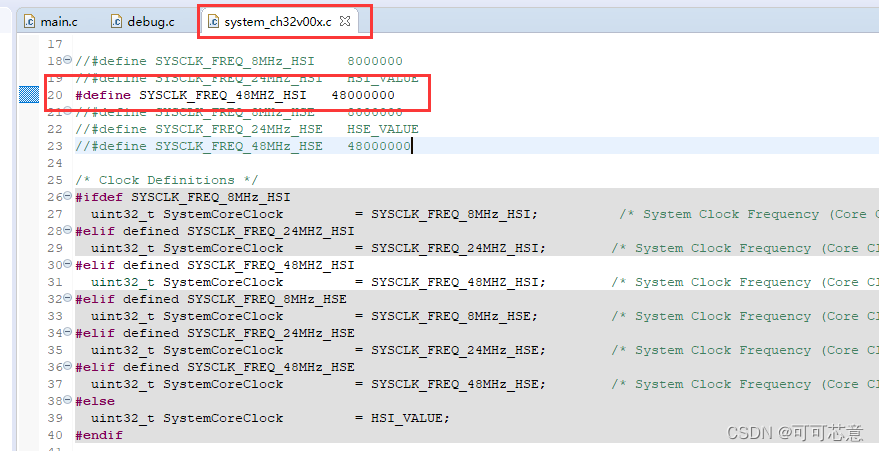This screenshot has width=879, height=451.
Task: Click commented SYSCLK_FREQ_48MHz_HSE on line 23
Action: click(239, 146)
